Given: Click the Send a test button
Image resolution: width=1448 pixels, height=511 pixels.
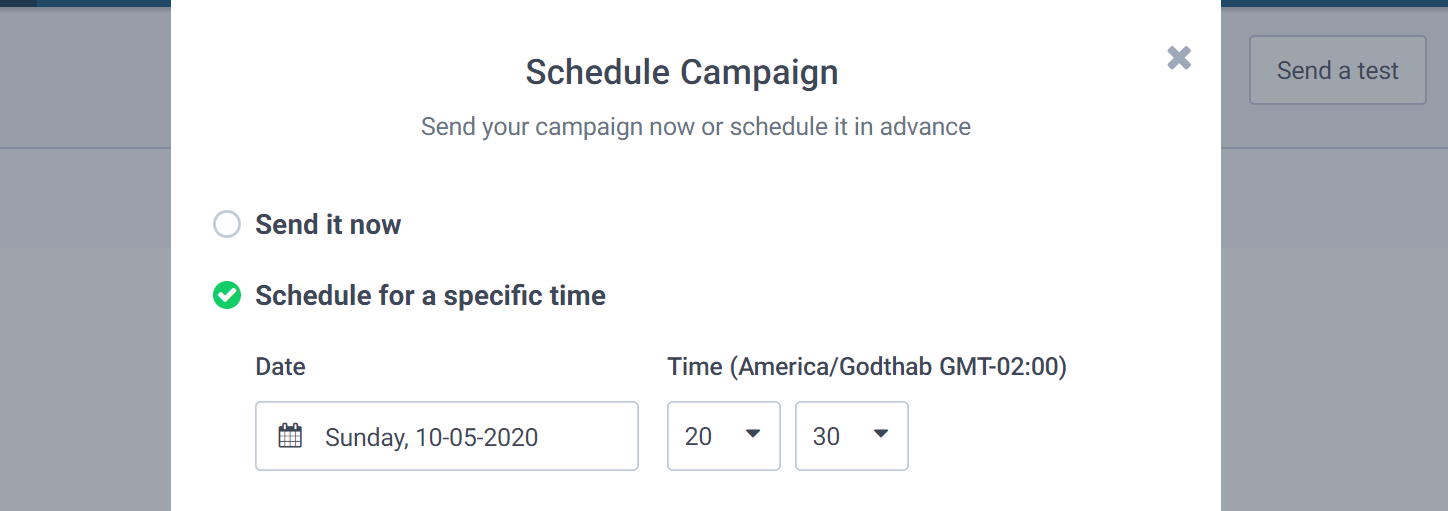Looking at the screenshot, I should click(x=1337, y=71).
